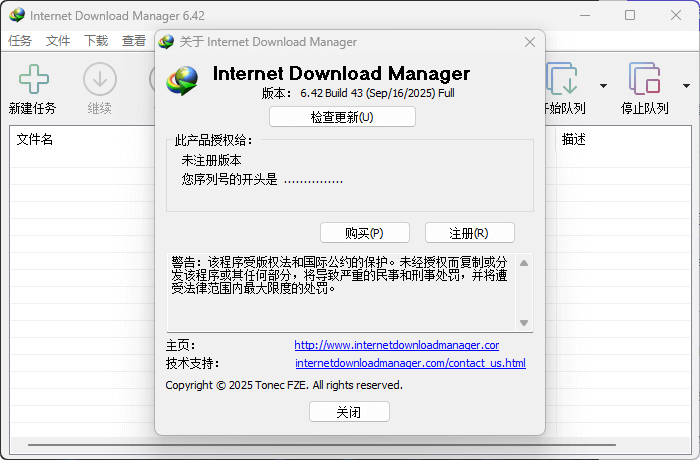Click the 描述 column header
This screenshot has height=460, width=700.
click(574, 139)
